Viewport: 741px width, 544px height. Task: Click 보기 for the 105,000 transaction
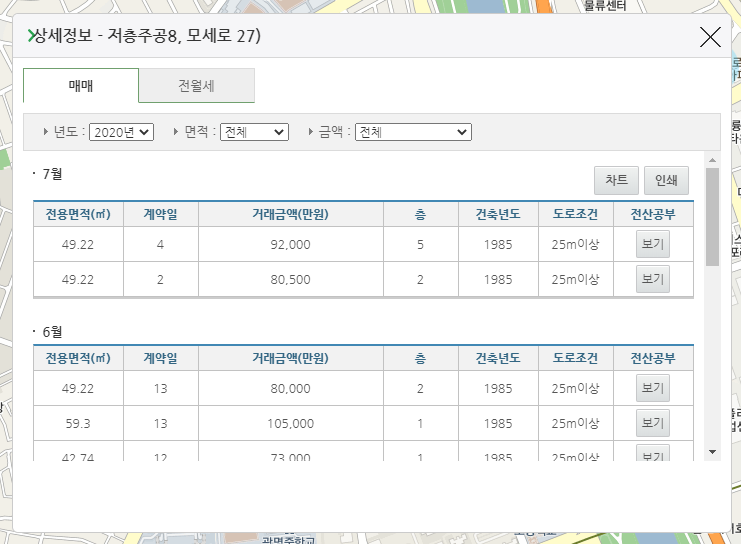point(653,423)
